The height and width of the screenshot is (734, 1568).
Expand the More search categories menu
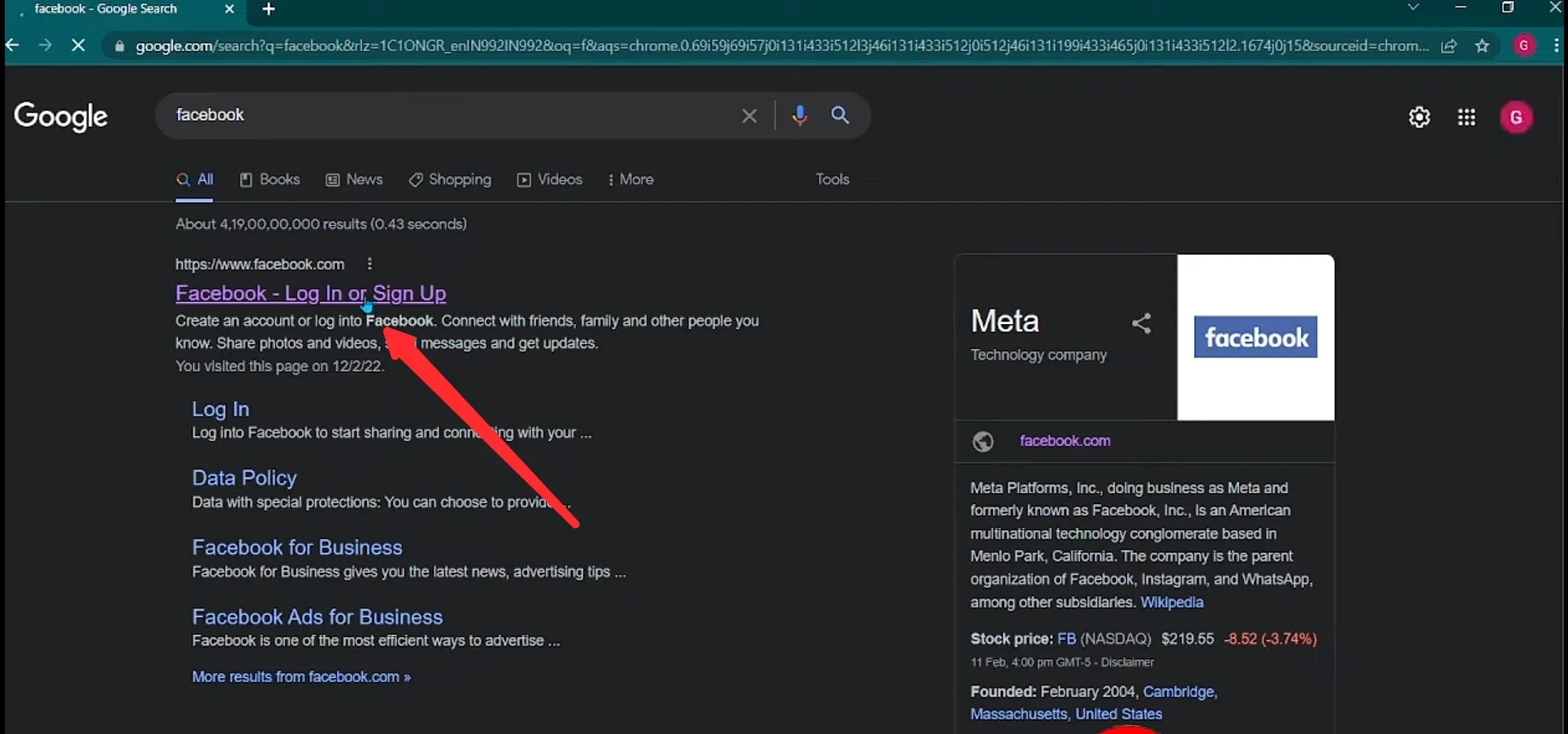(x=631, y=179)
